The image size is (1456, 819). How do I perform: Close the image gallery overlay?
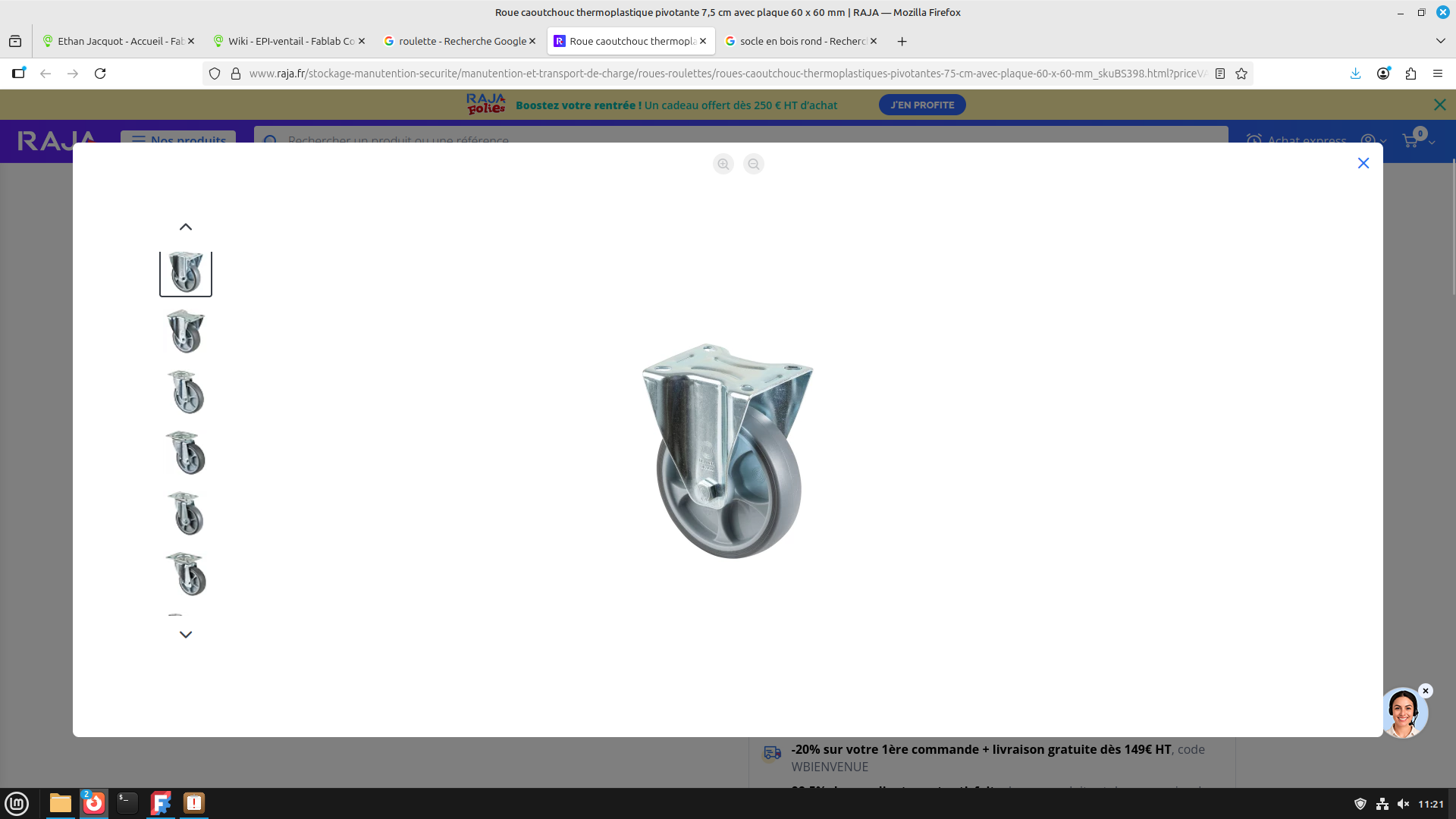click(x=1363, y=163)
